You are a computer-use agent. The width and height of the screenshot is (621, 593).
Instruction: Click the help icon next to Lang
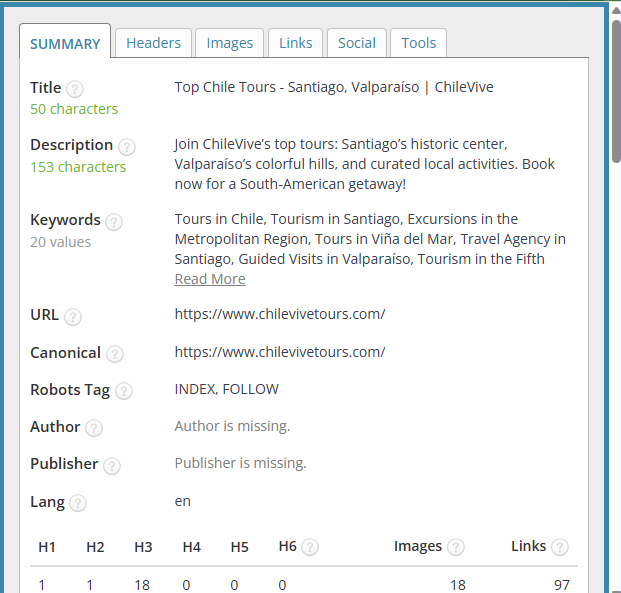[x=78, y=503]
